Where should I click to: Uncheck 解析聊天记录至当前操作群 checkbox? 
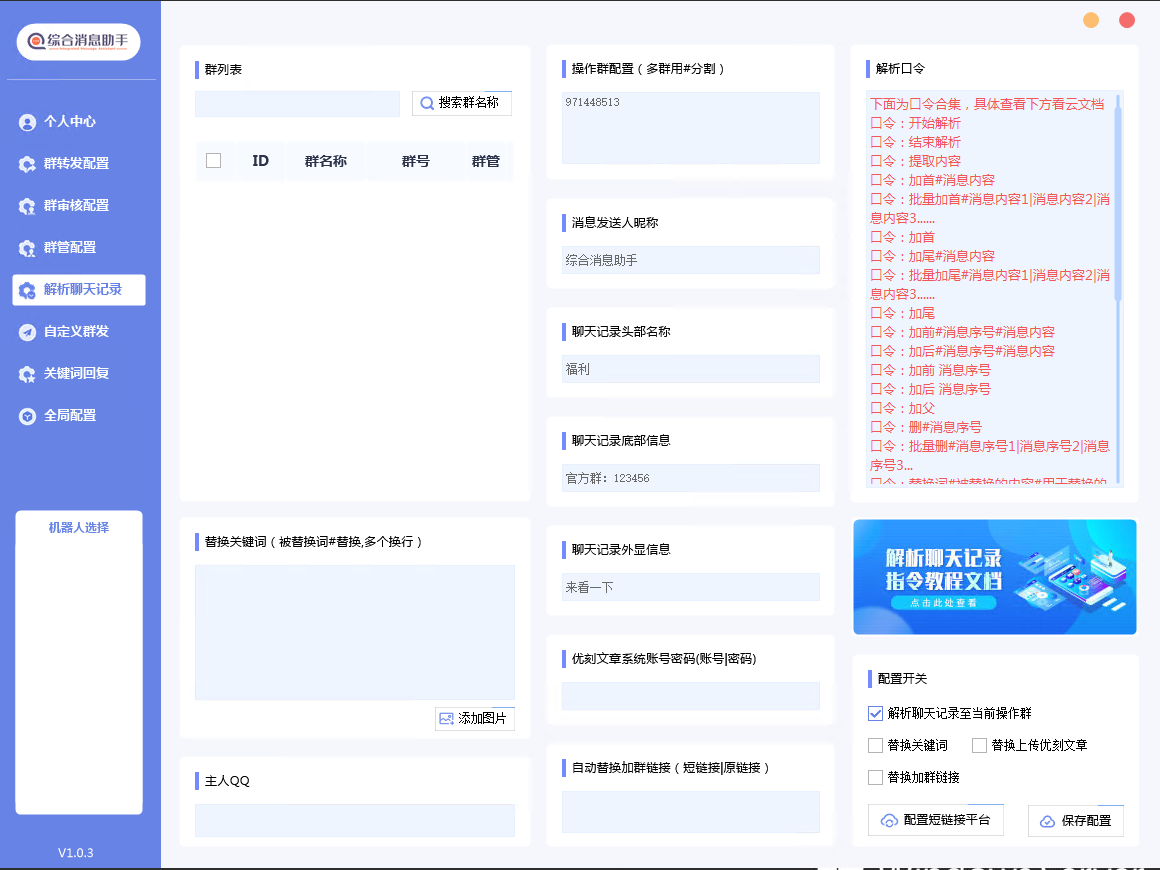[876, 714]
